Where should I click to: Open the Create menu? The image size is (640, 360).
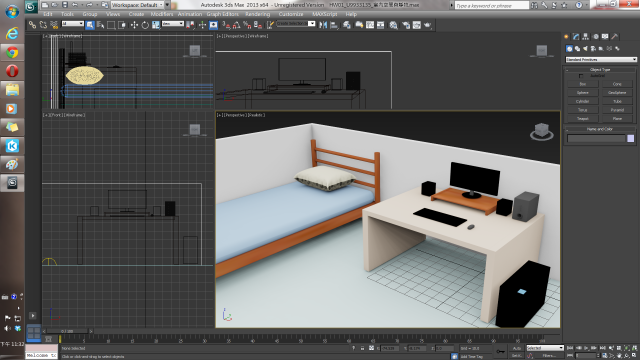click(136, 14)
